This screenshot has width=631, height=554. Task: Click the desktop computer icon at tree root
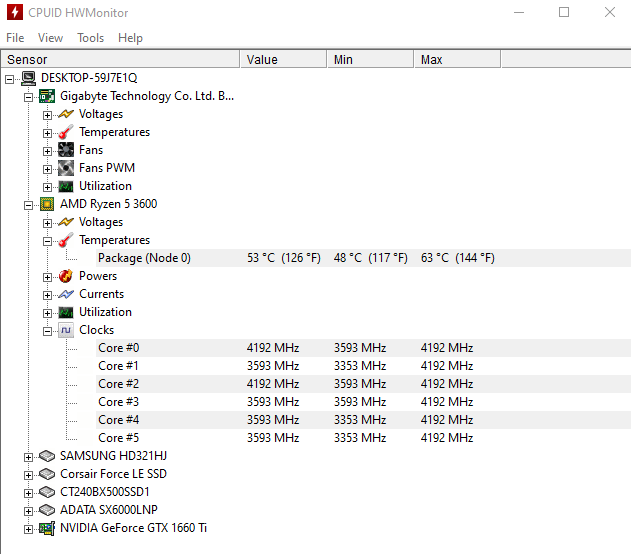click(x=28, y=78)
